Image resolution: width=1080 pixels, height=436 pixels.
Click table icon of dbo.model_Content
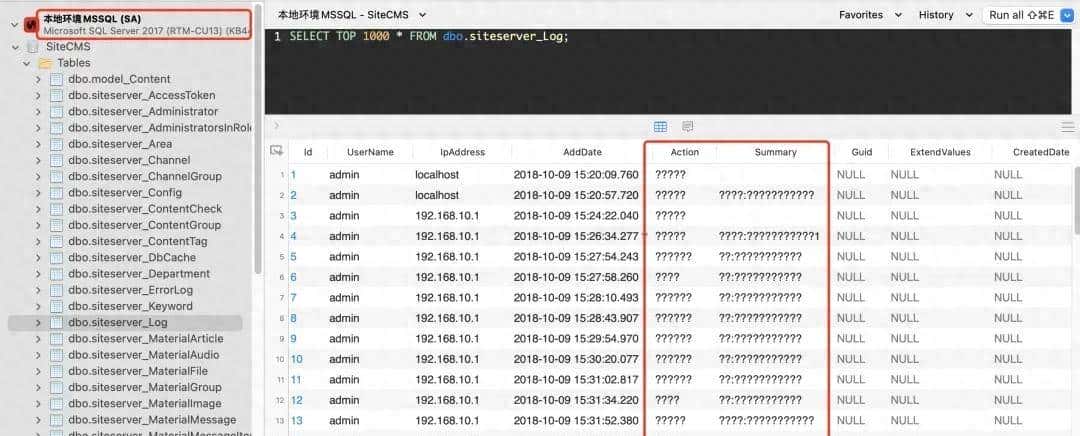(x=56, y=79)
